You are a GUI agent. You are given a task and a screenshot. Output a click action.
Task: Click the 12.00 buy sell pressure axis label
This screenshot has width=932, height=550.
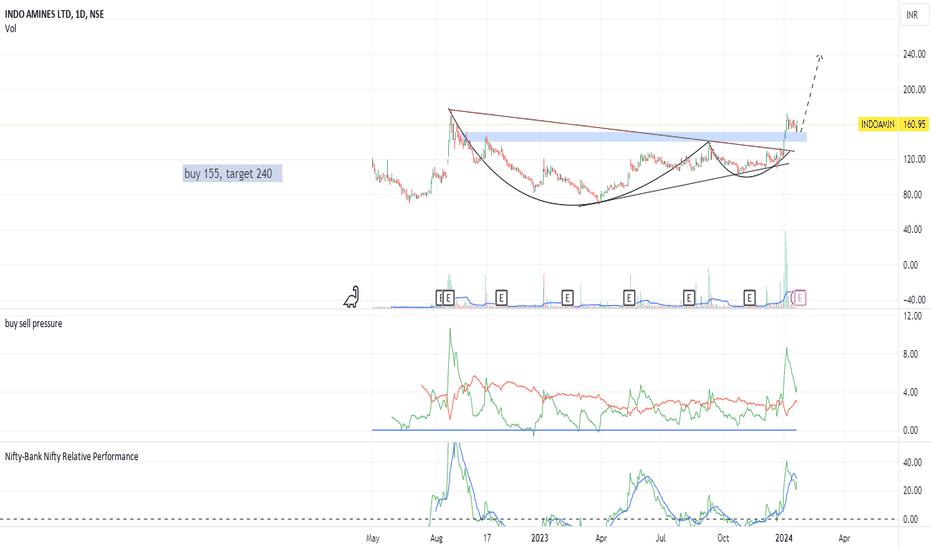912,316
